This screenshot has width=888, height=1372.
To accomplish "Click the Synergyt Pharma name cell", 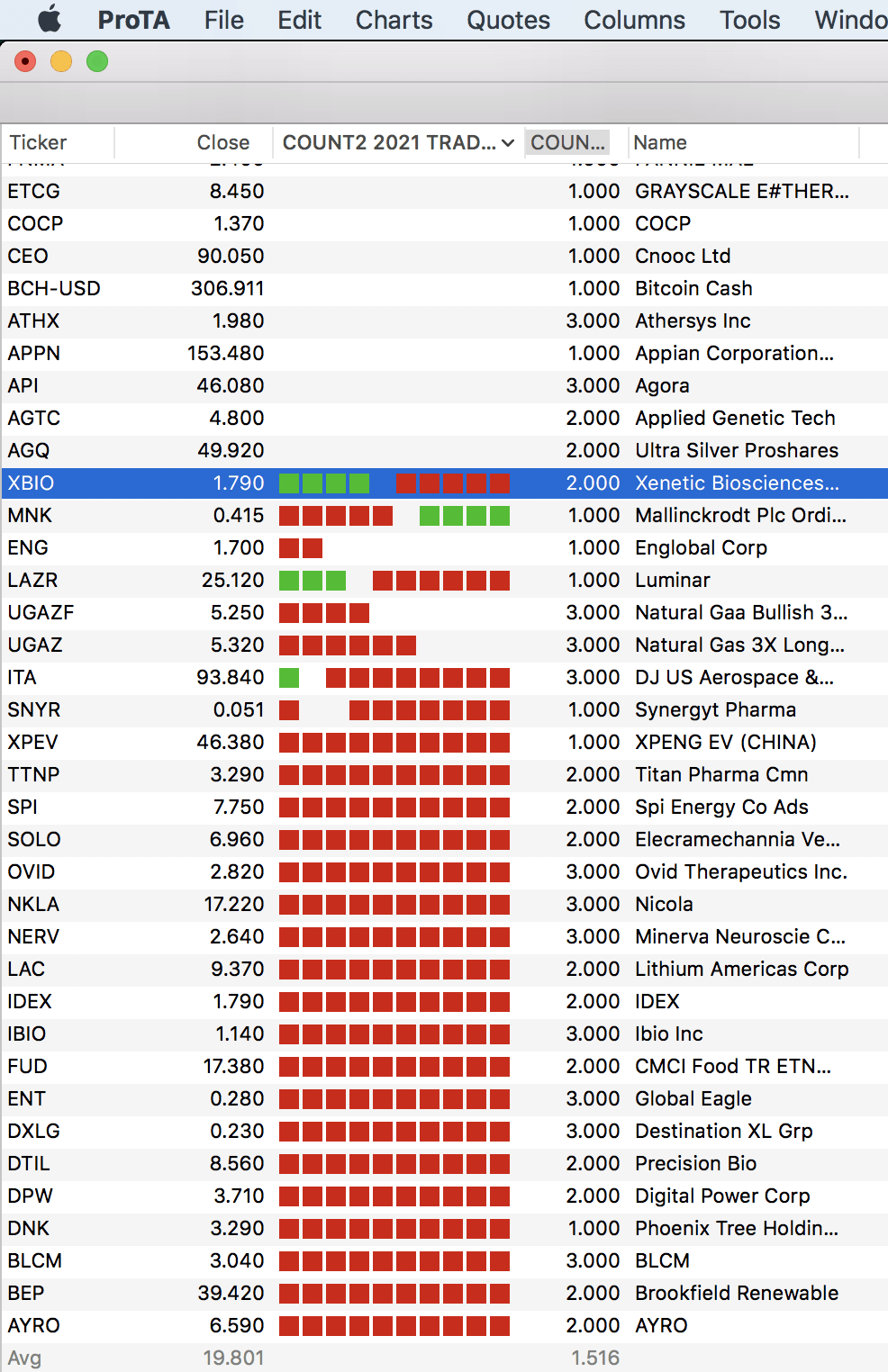I will point(715,709).
